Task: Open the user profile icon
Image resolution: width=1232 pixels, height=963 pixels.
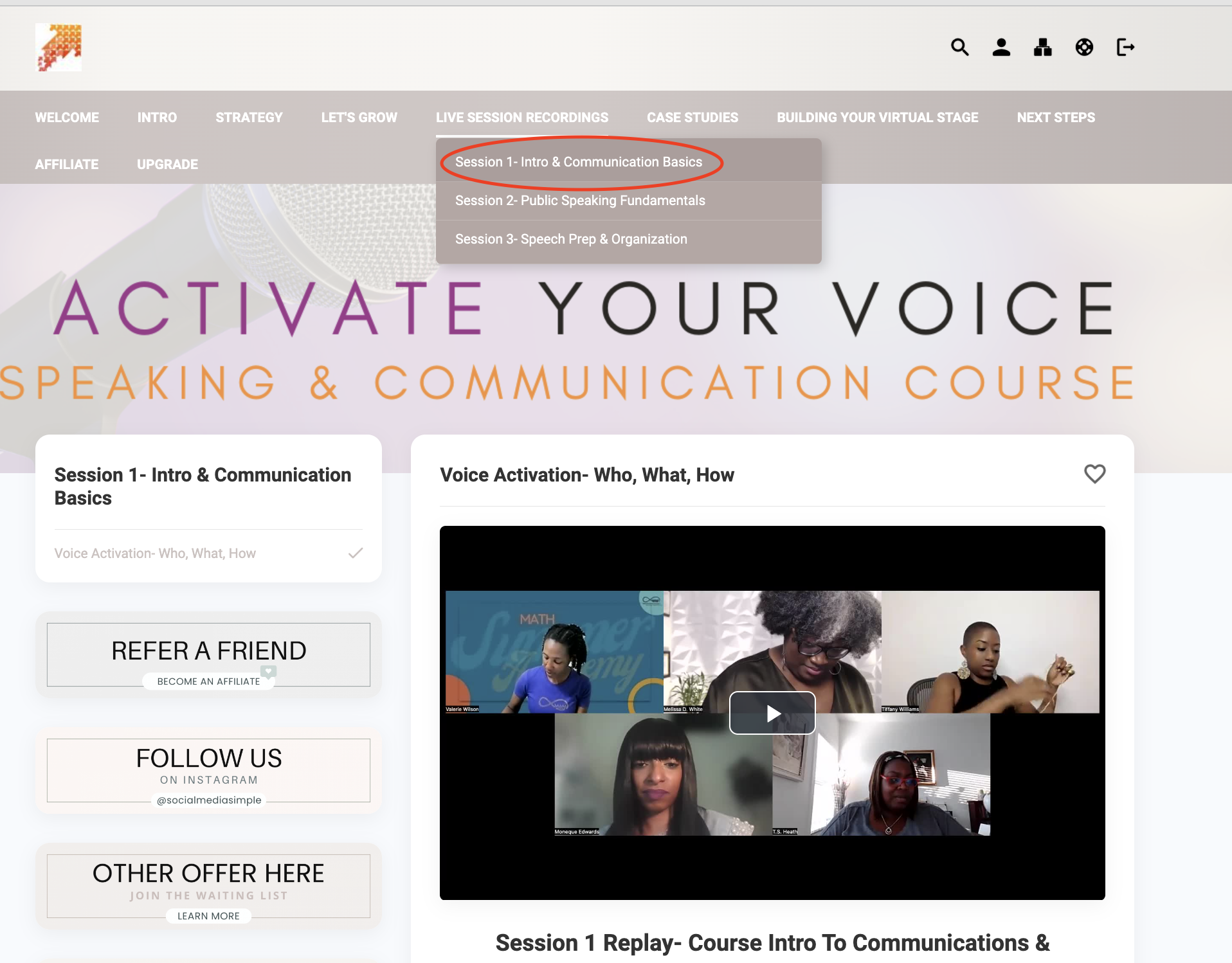Action: coord(1001,47)
